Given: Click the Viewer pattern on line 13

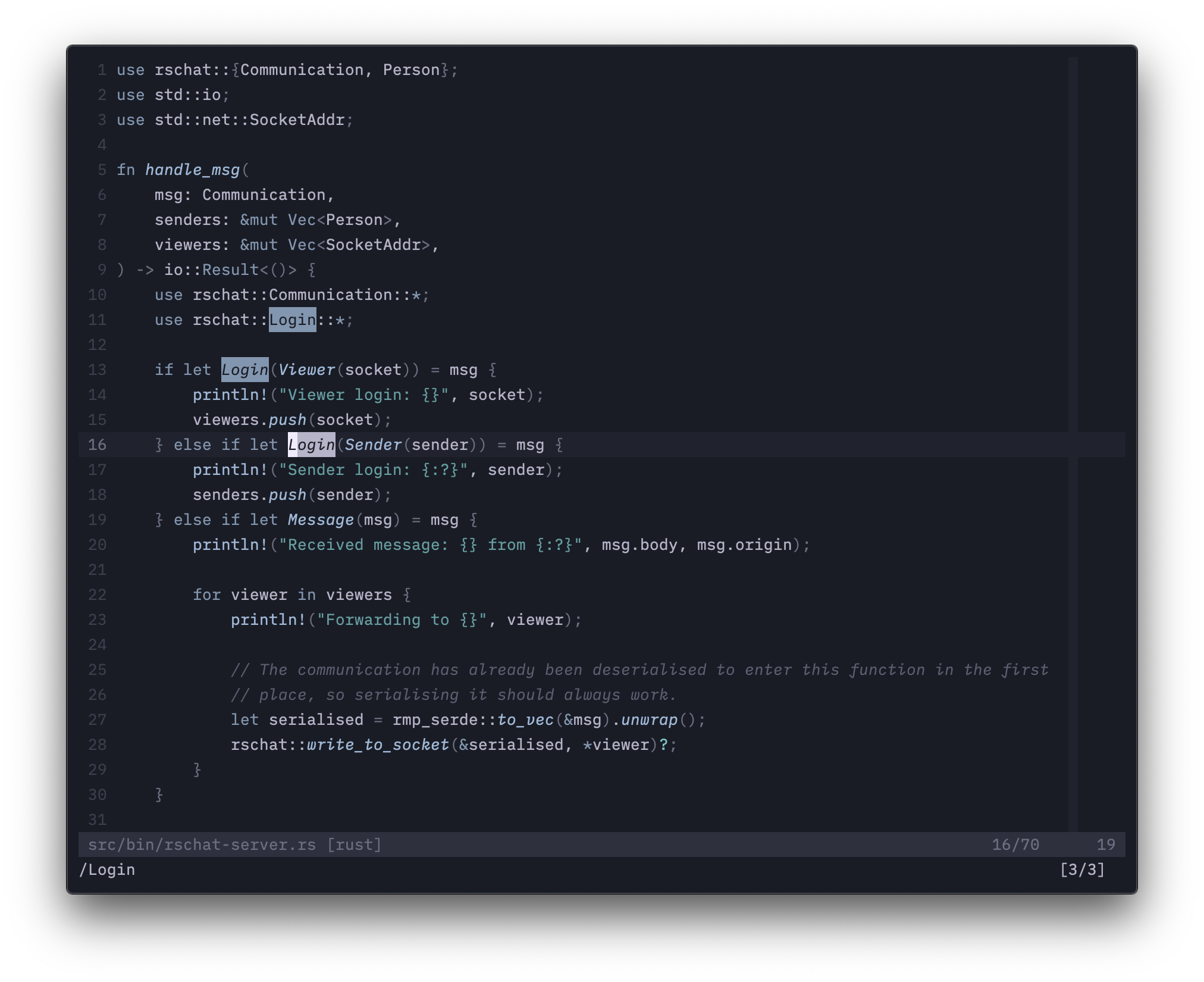Looking at the screenshot, I should pyautogui.click(x=306, y=370).
